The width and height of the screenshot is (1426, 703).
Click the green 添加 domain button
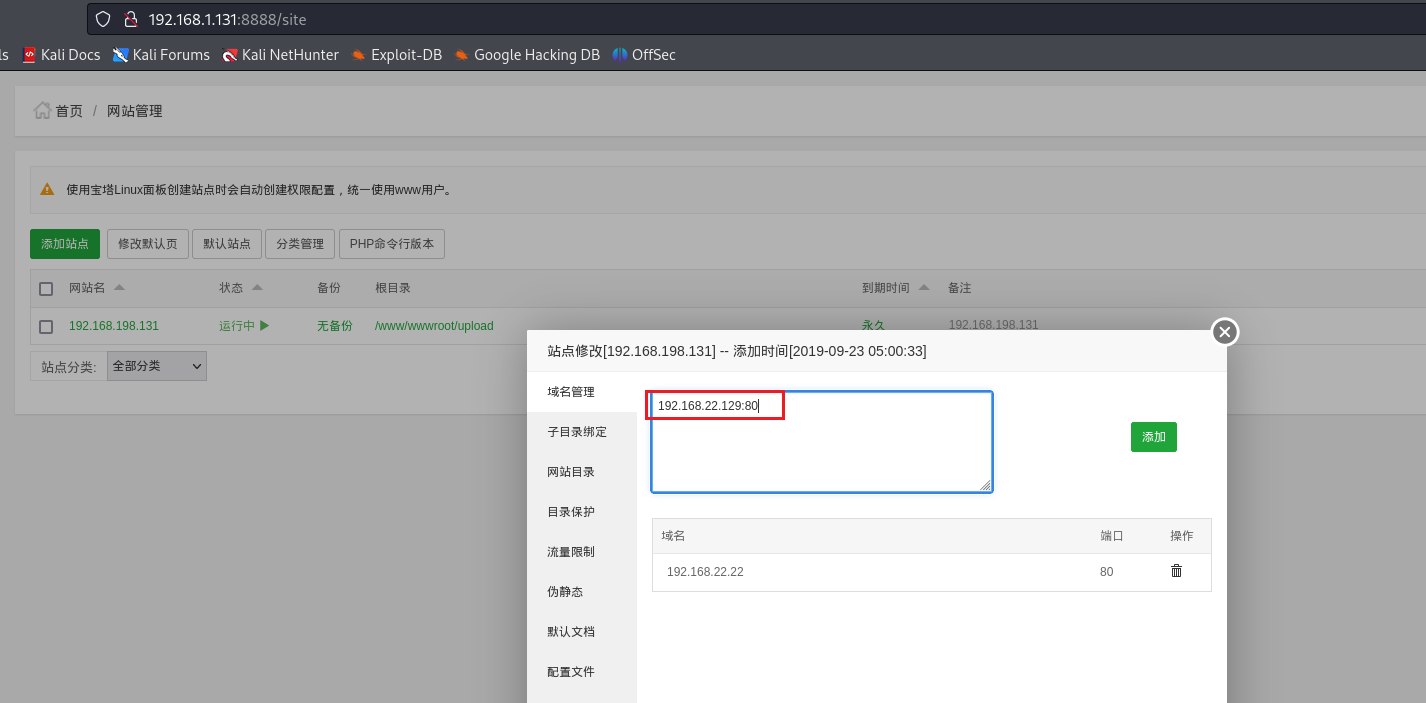point(1153,437)
